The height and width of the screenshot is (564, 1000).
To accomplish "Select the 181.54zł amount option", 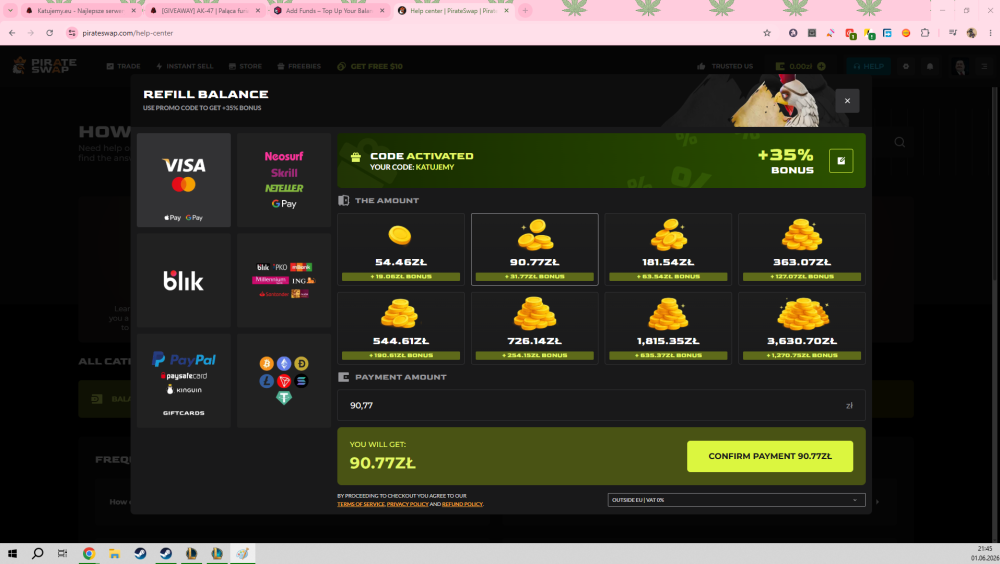I will (x=668, y=249).
